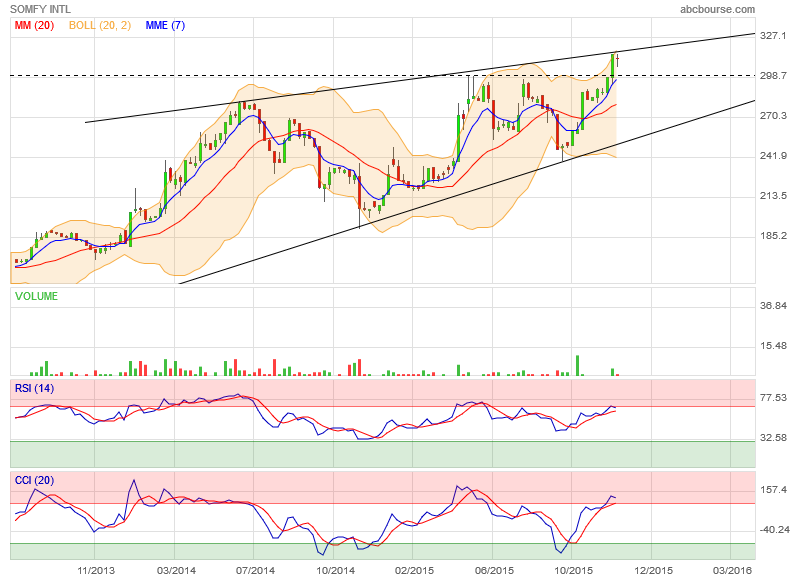Select the 10/2015 date marker
The image size is (800, 580).
click(572, 570)
